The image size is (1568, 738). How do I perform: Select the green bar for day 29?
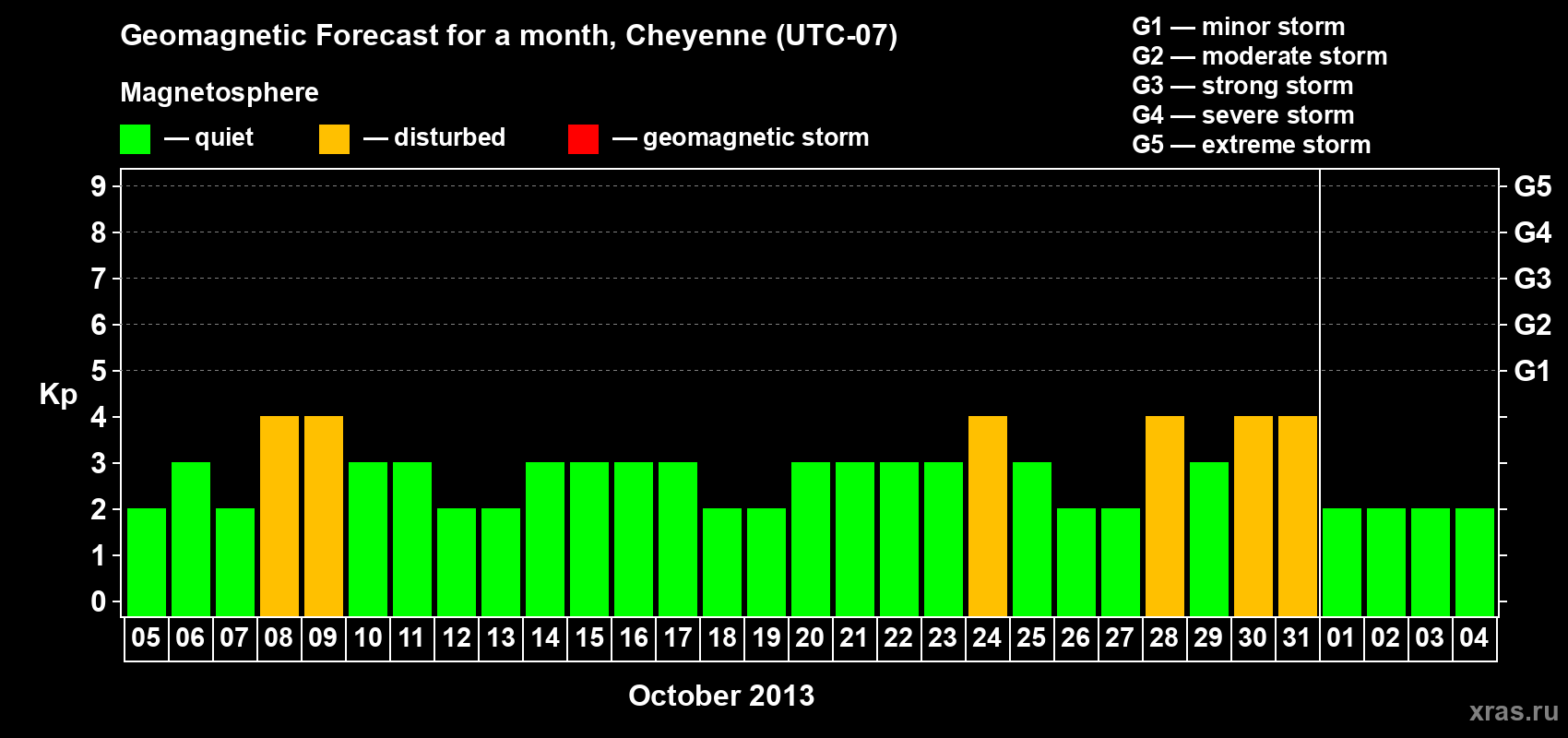[1209, 539]
